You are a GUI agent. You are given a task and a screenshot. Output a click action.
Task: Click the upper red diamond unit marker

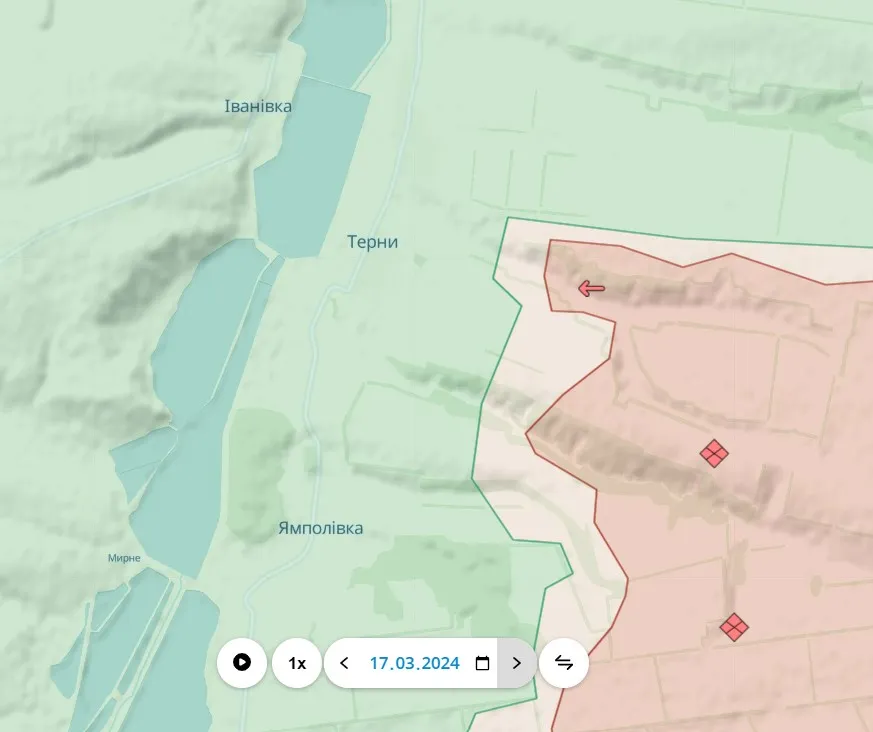(714, 454)
